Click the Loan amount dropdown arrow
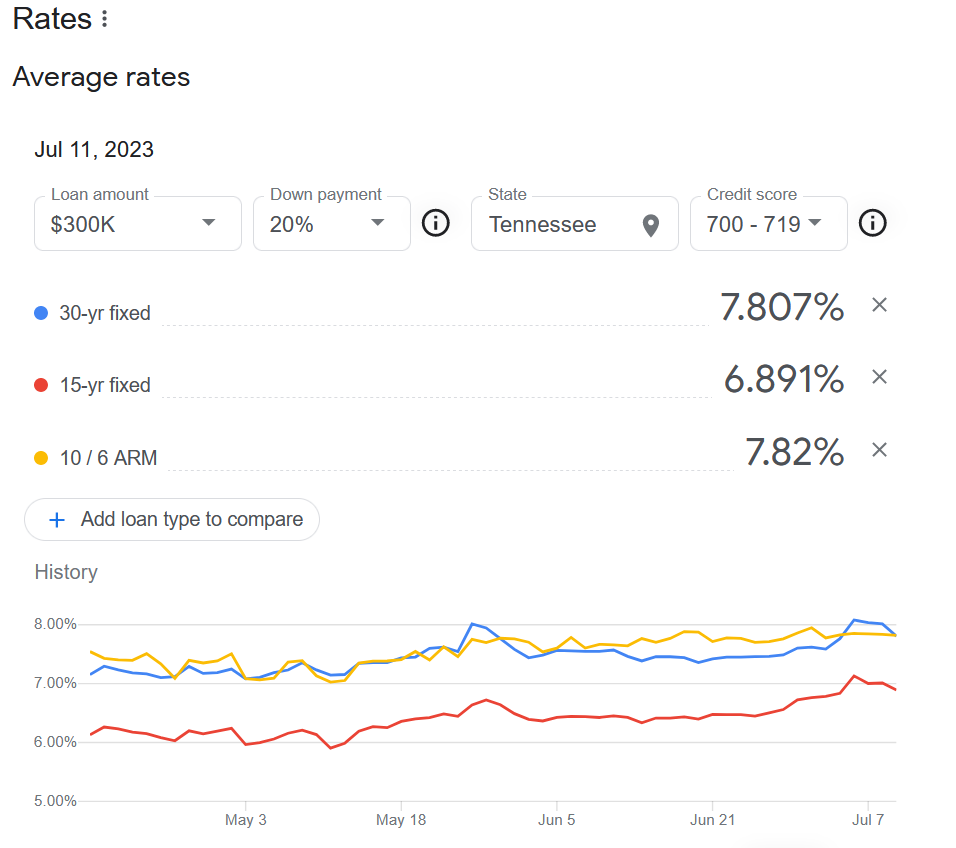956x848 pixels. [x=209, y=223]
